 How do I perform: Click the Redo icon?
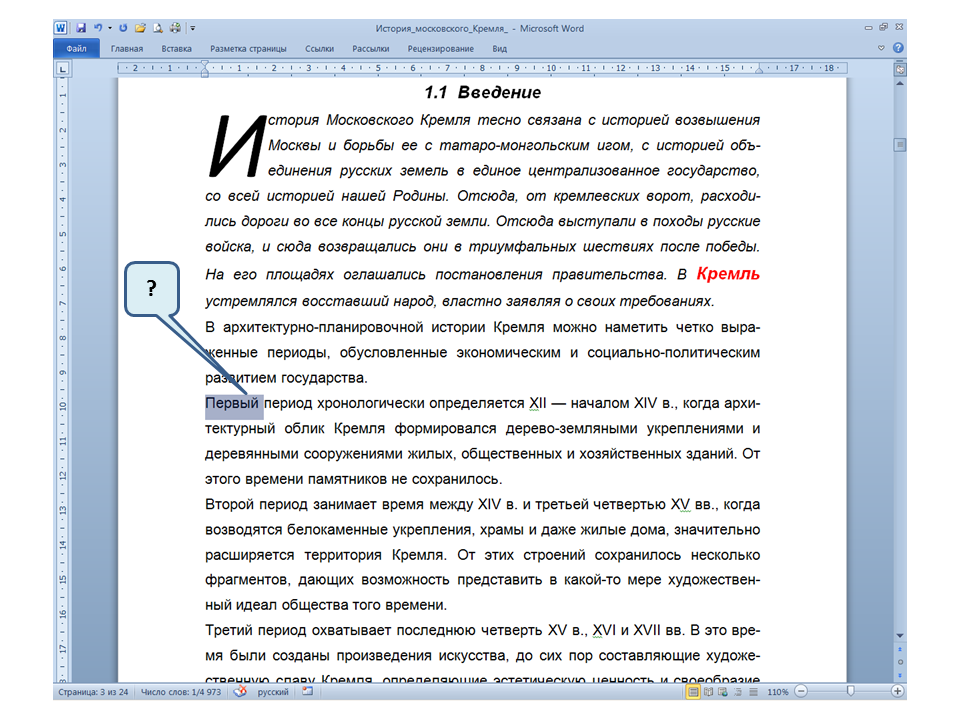coord(123,29)
